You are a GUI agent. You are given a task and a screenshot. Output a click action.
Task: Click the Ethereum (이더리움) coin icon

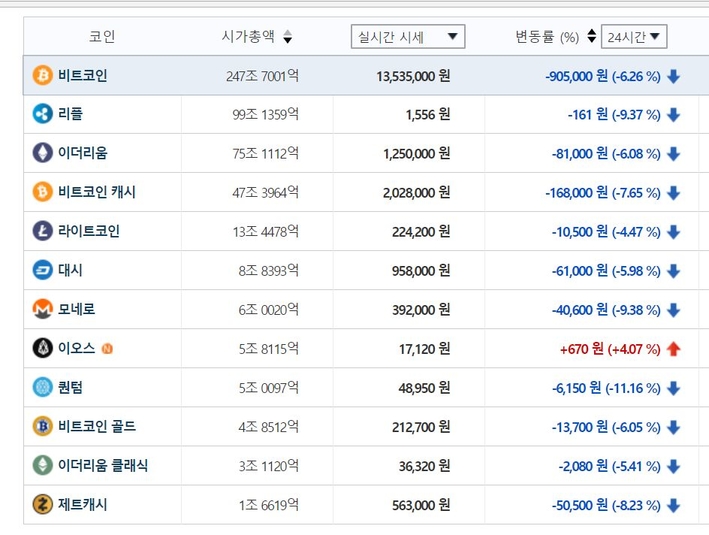pos(43,152)
